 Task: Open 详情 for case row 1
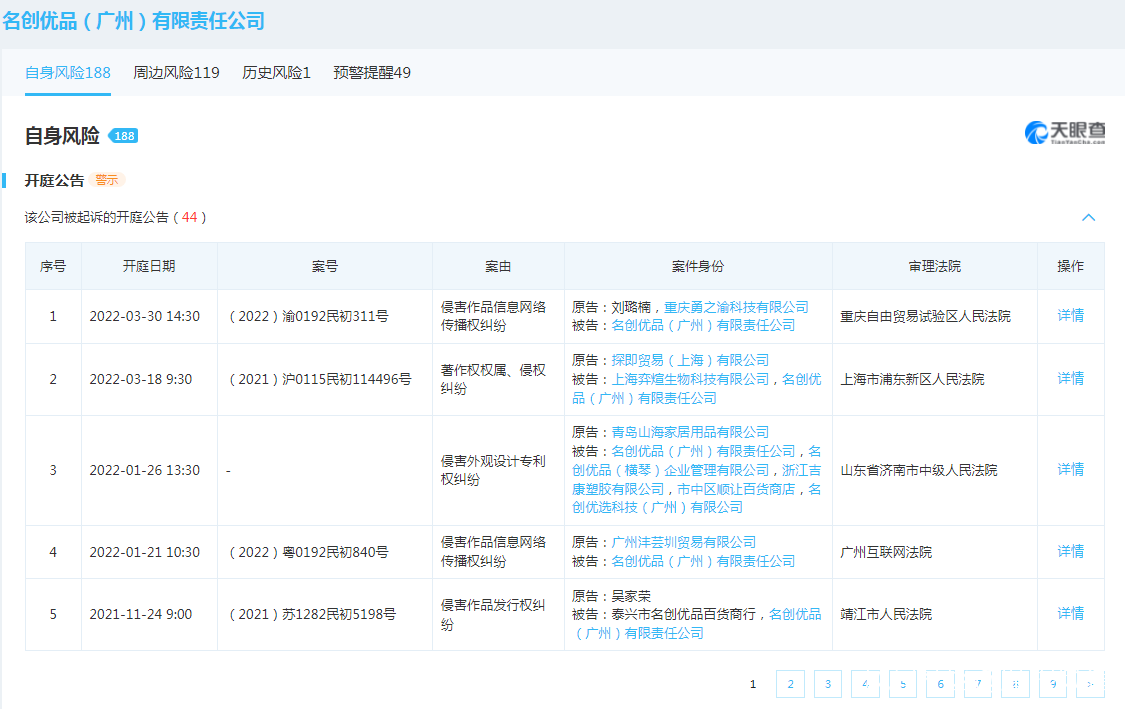point(1070,316)
